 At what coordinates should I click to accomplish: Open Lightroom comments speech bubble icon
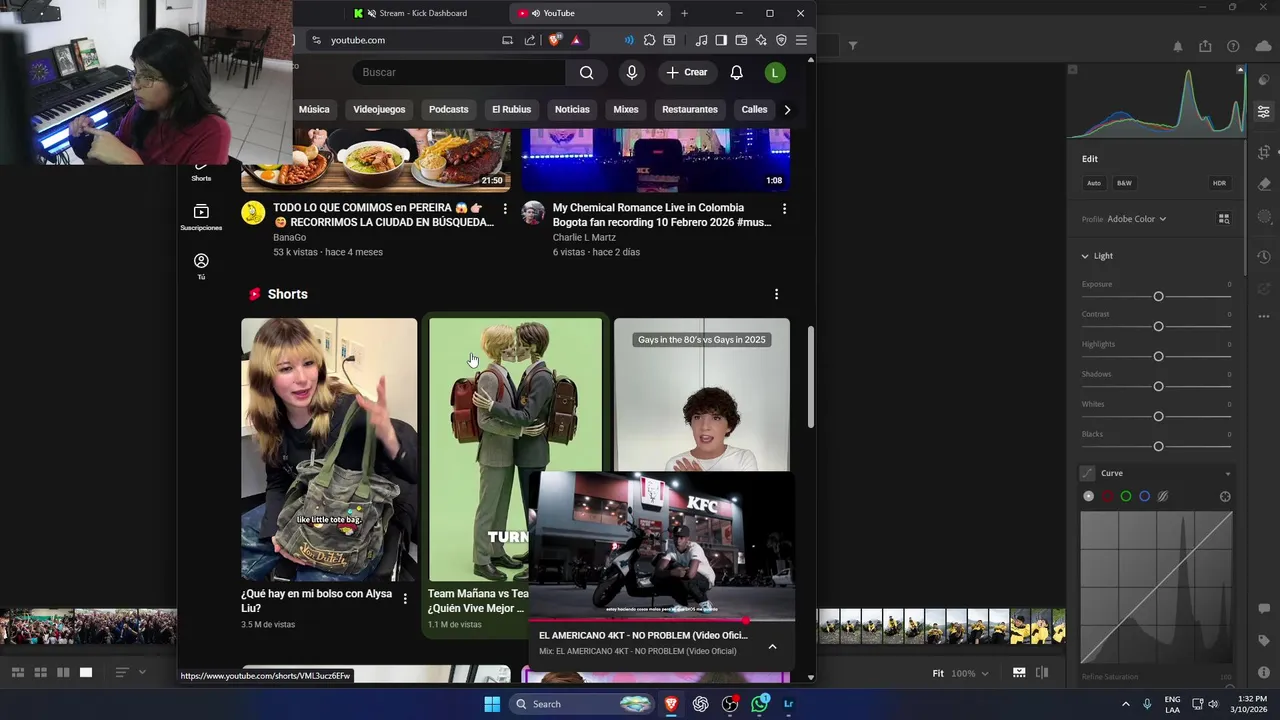1264,608
